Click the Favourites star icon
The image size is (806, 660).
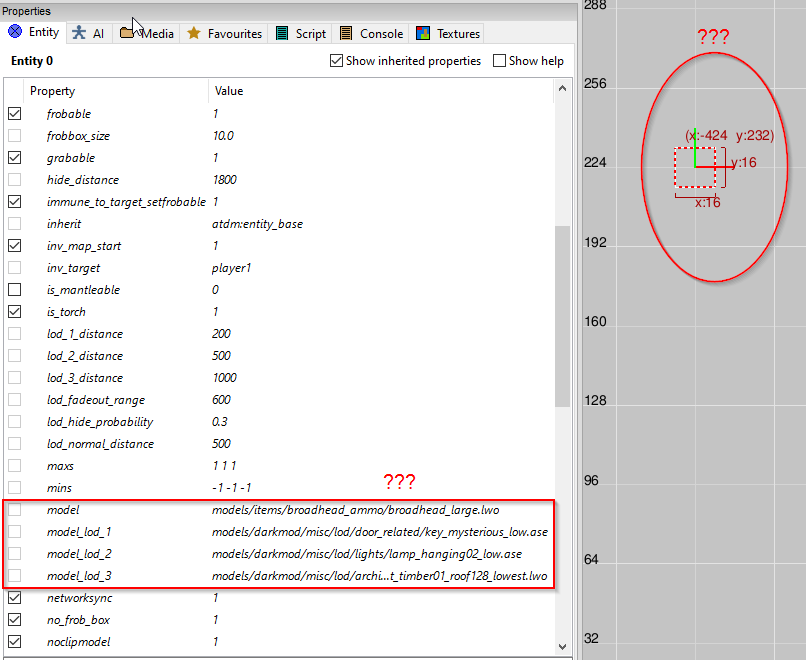point(194,33)
